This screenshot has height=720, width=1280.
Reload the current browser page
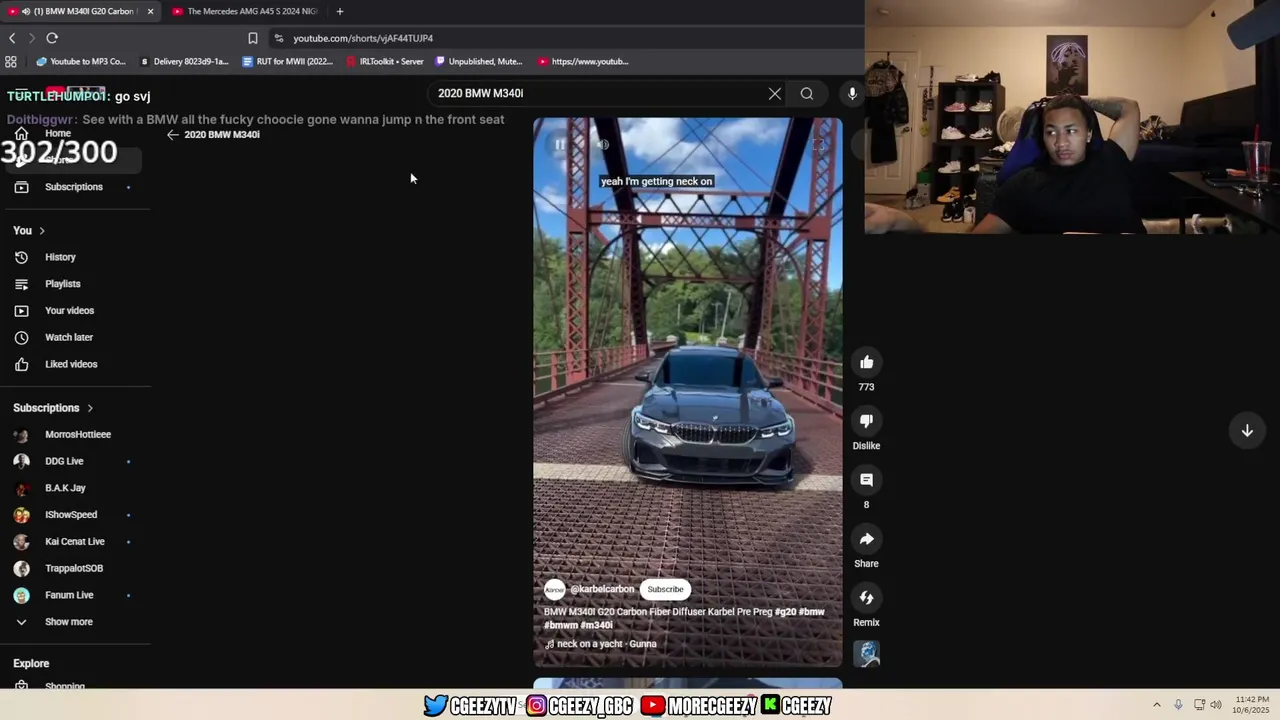point(52,38)
